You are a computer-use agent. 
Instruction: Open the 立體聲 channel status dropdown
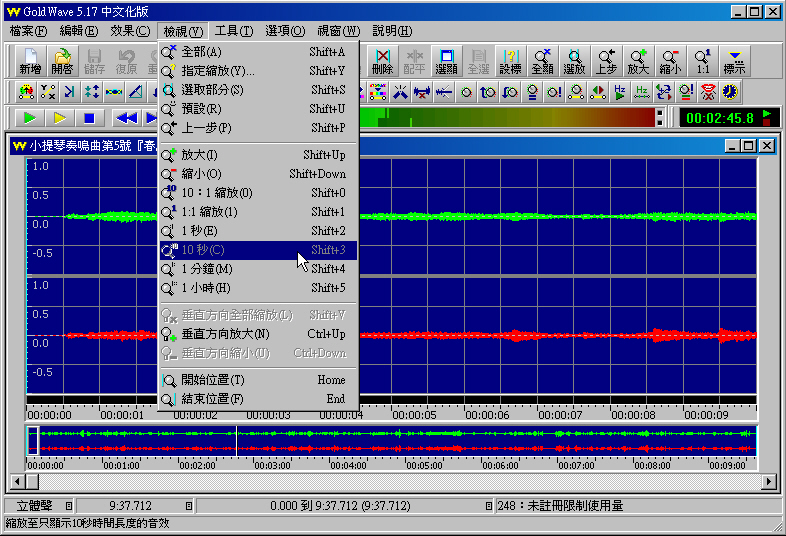tap(69, 506)
